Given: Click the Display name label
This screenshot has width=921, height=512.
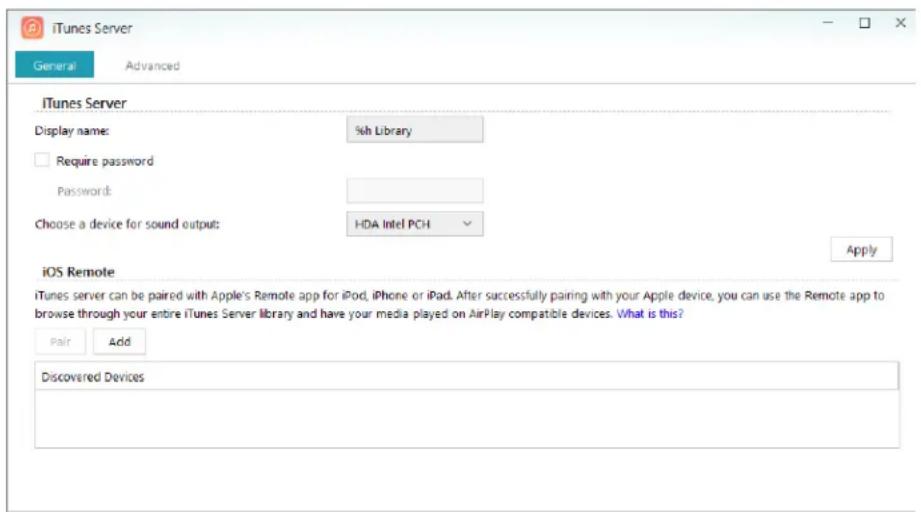Looking at the screenshot, I should coord(72,130).
